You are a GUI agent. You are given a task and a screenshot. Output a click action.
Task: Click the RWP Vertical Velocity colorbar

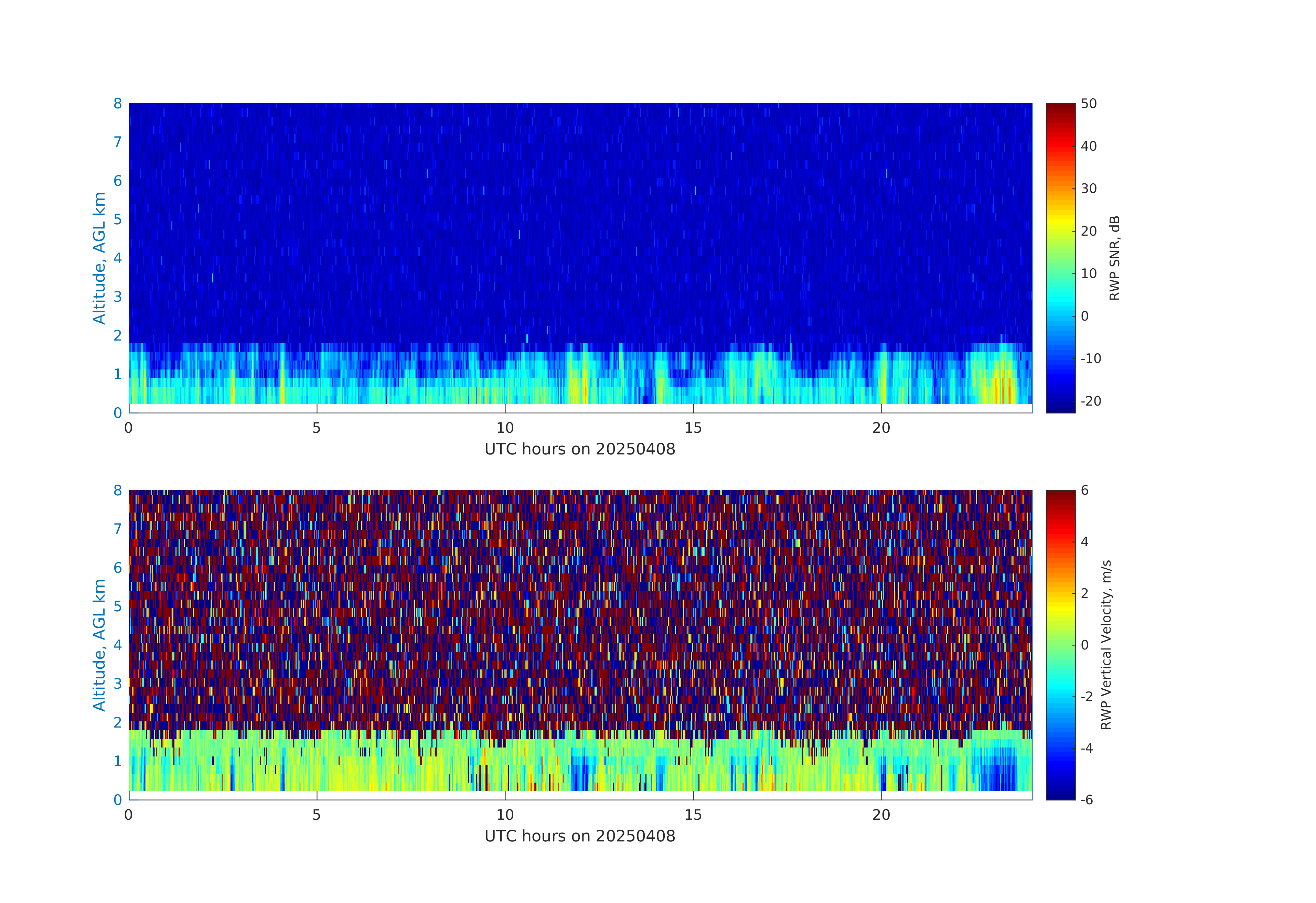(x=1060, y=644)
